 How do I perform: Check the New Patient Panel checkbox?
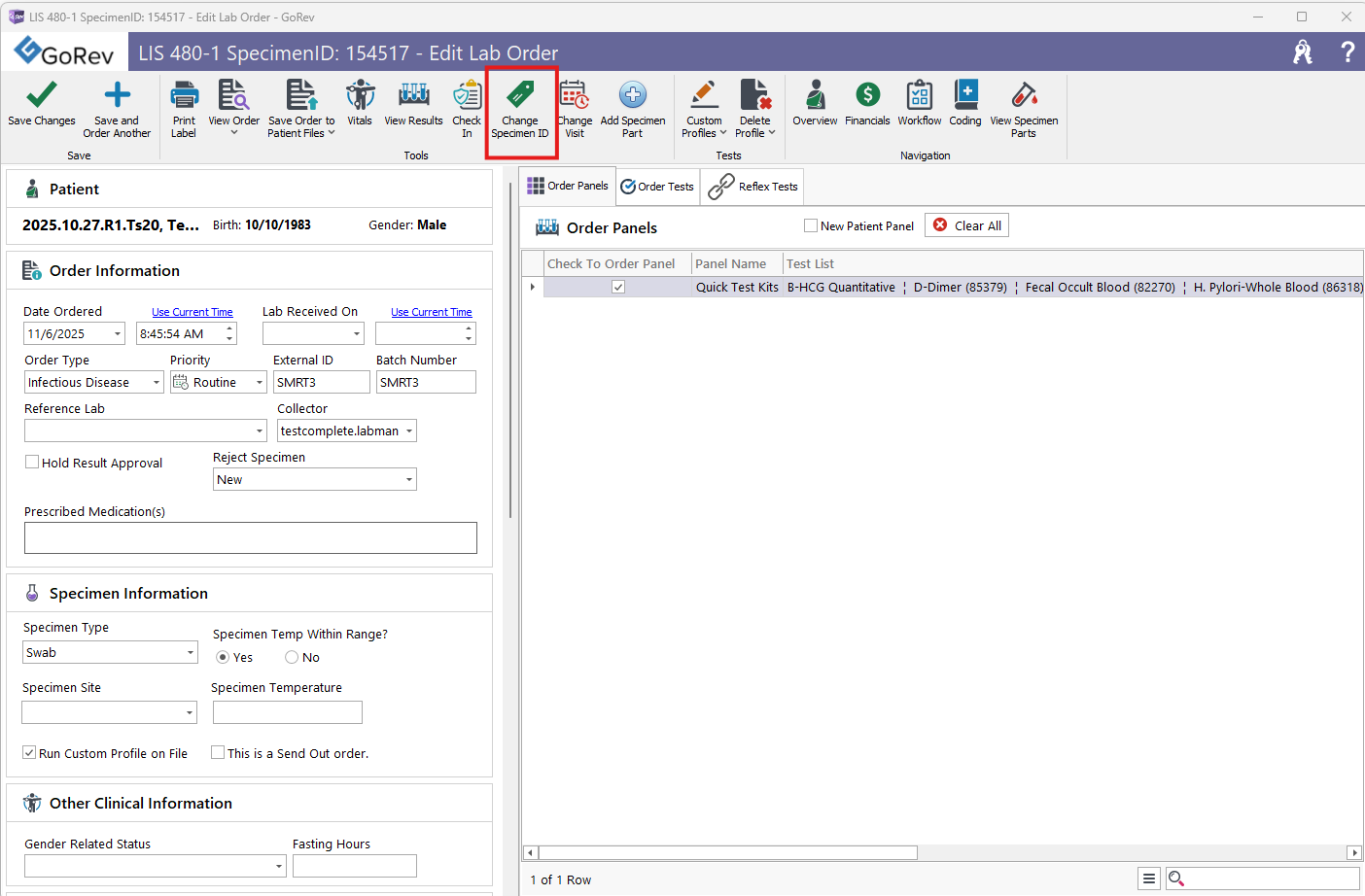(811, 225)
